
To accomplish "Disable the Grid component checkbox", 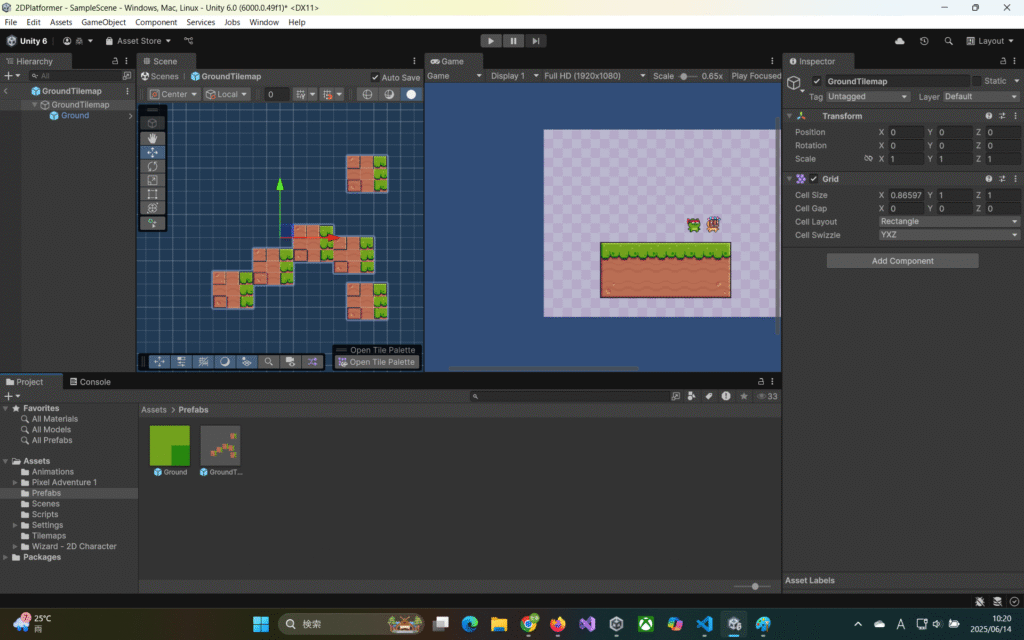I will (x=814, y=179).
